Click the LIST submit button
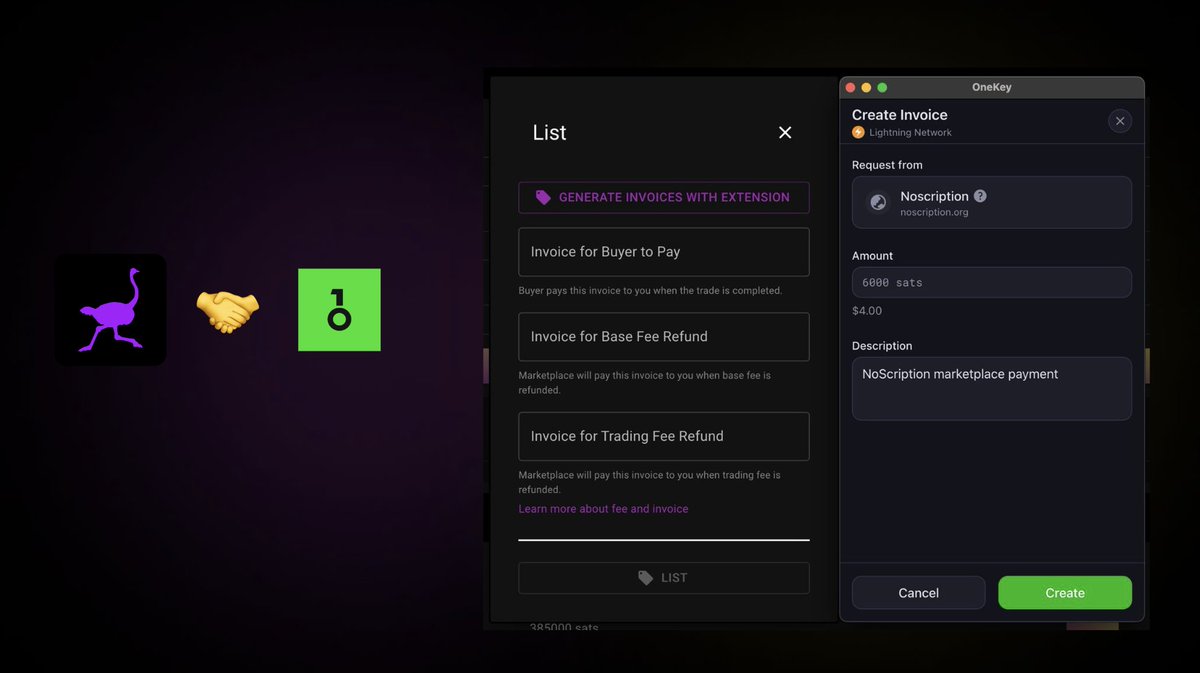This screenshot has width=1200, height=673. (x=663, y=577)
